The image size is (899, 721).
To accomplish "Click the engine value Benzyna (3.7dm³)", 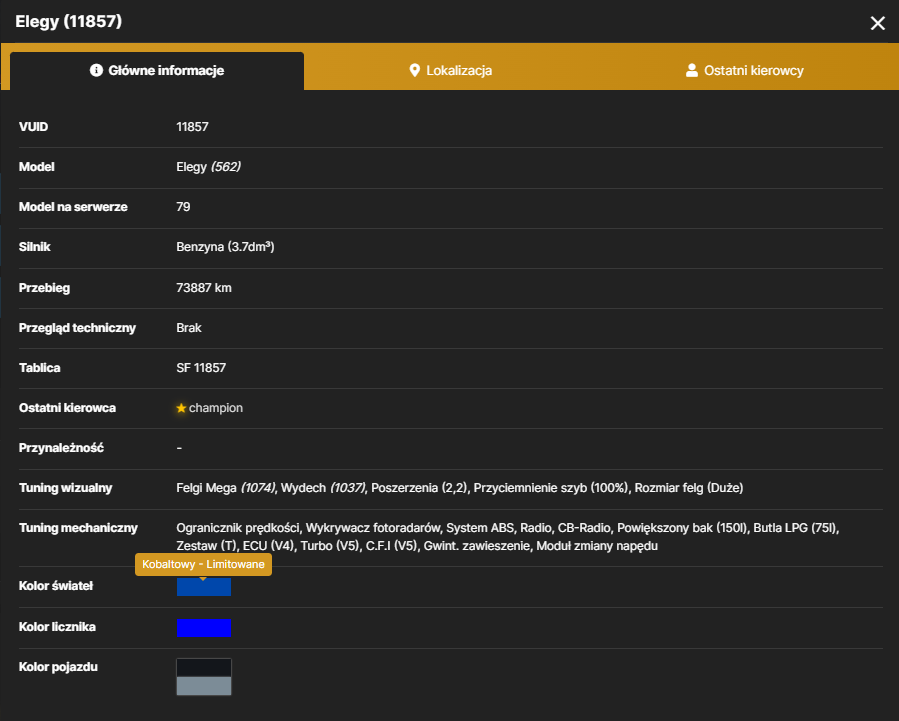I will tap(225, 247).
